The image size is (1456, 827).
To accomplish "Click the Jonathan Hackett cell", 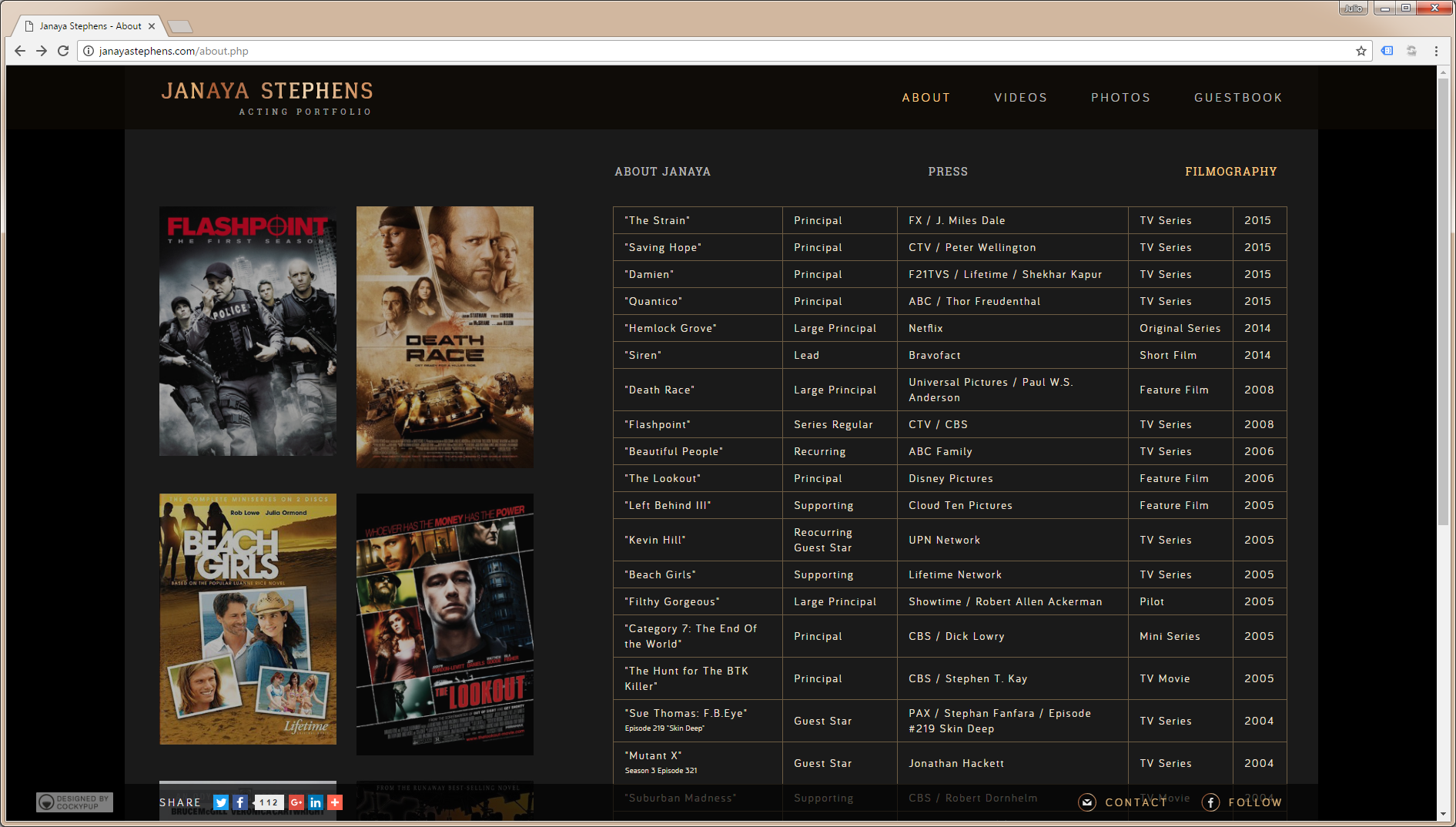I will pos(1013,763).
